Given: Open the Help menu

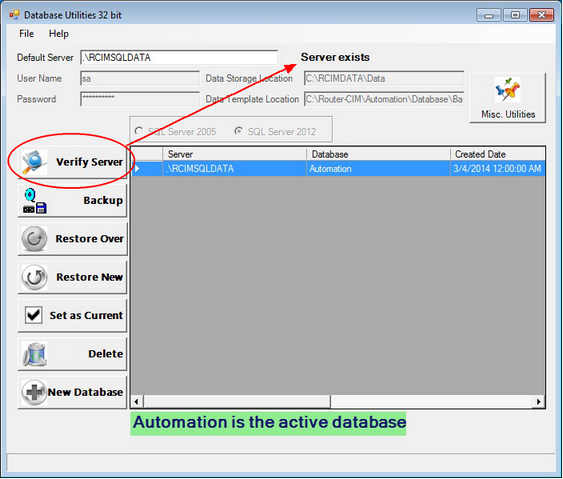Looking at the screenshot, I should pyautogui.click(x=59, y=34).
